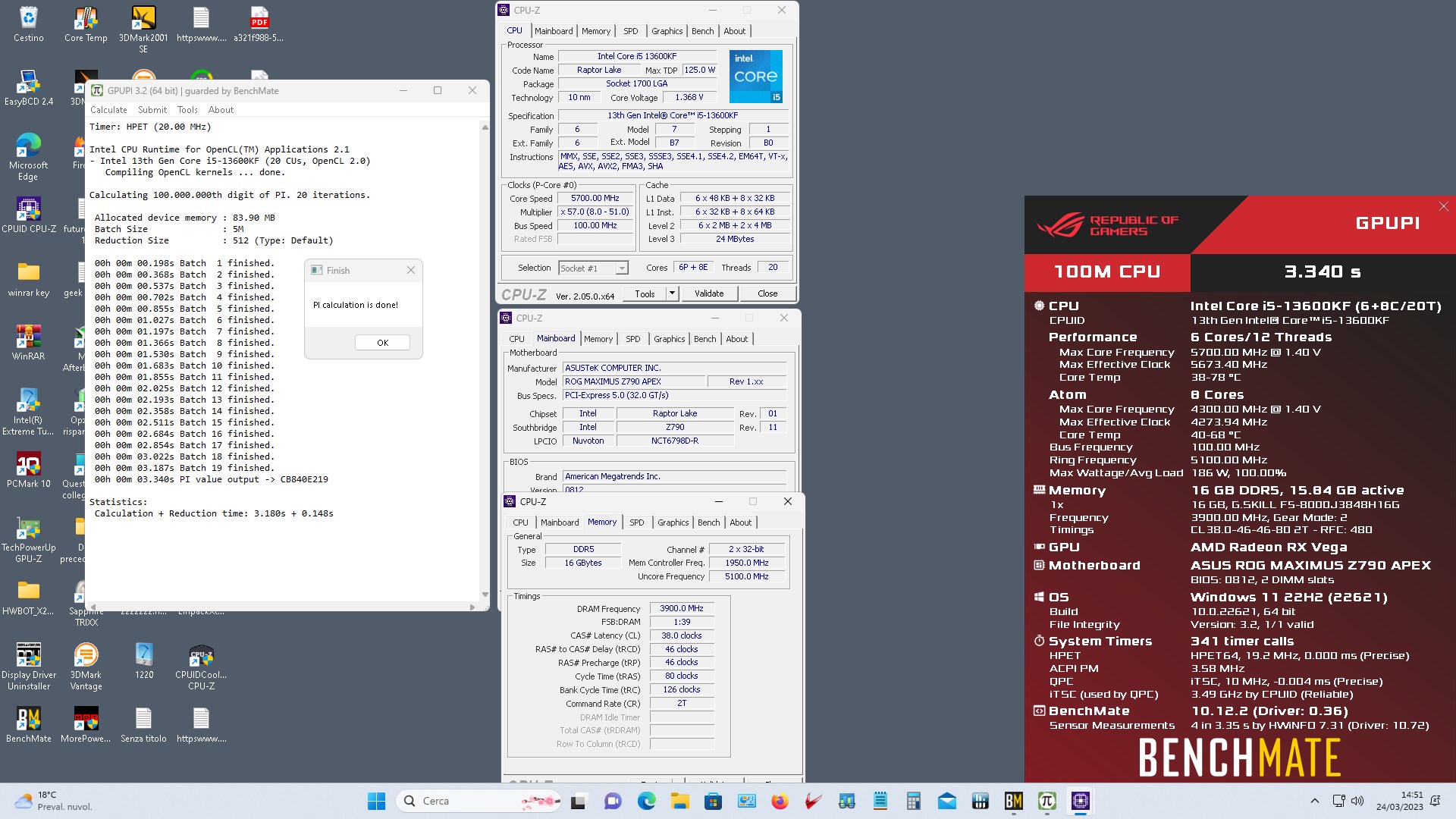Open MorePowerTool desktop shortcut

pos(86,725)
